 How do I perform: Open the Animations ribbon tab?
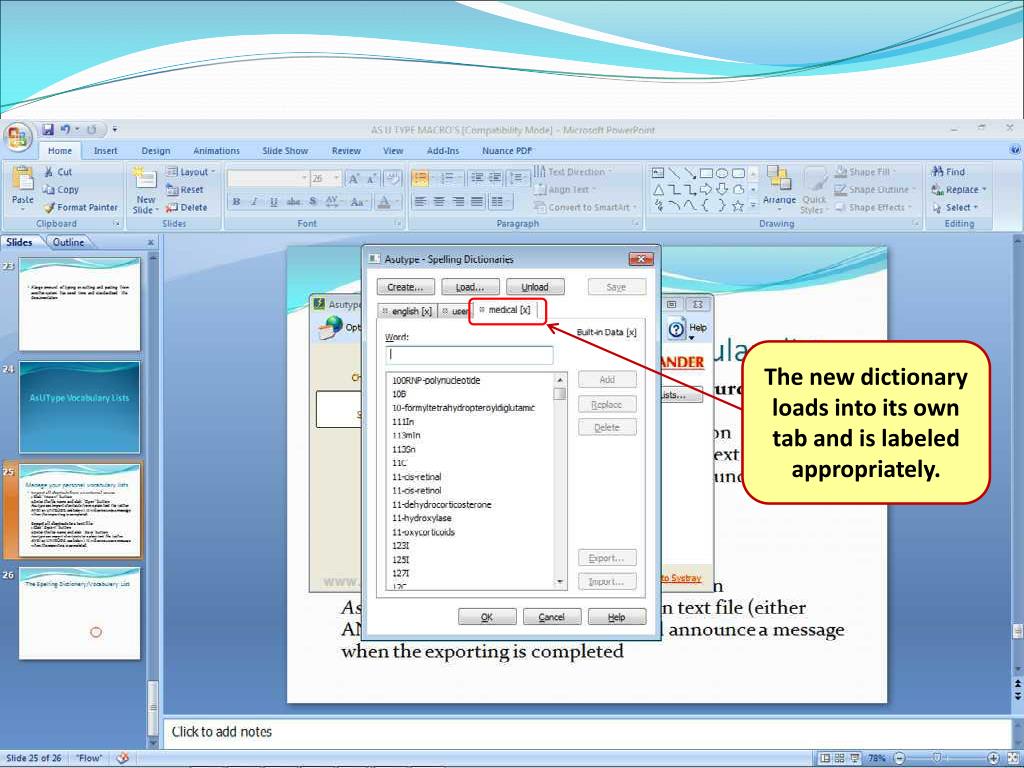(216, 151)
